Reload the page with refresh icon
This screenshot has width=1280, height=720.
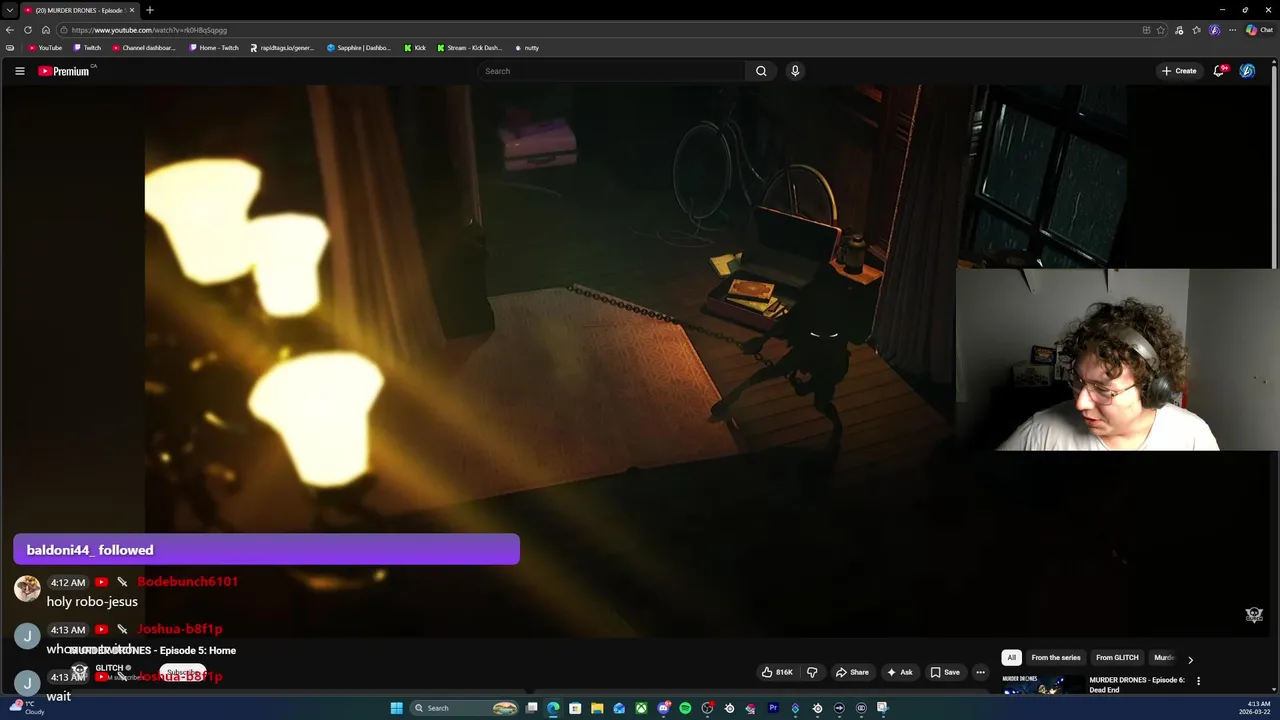point(28,30)
